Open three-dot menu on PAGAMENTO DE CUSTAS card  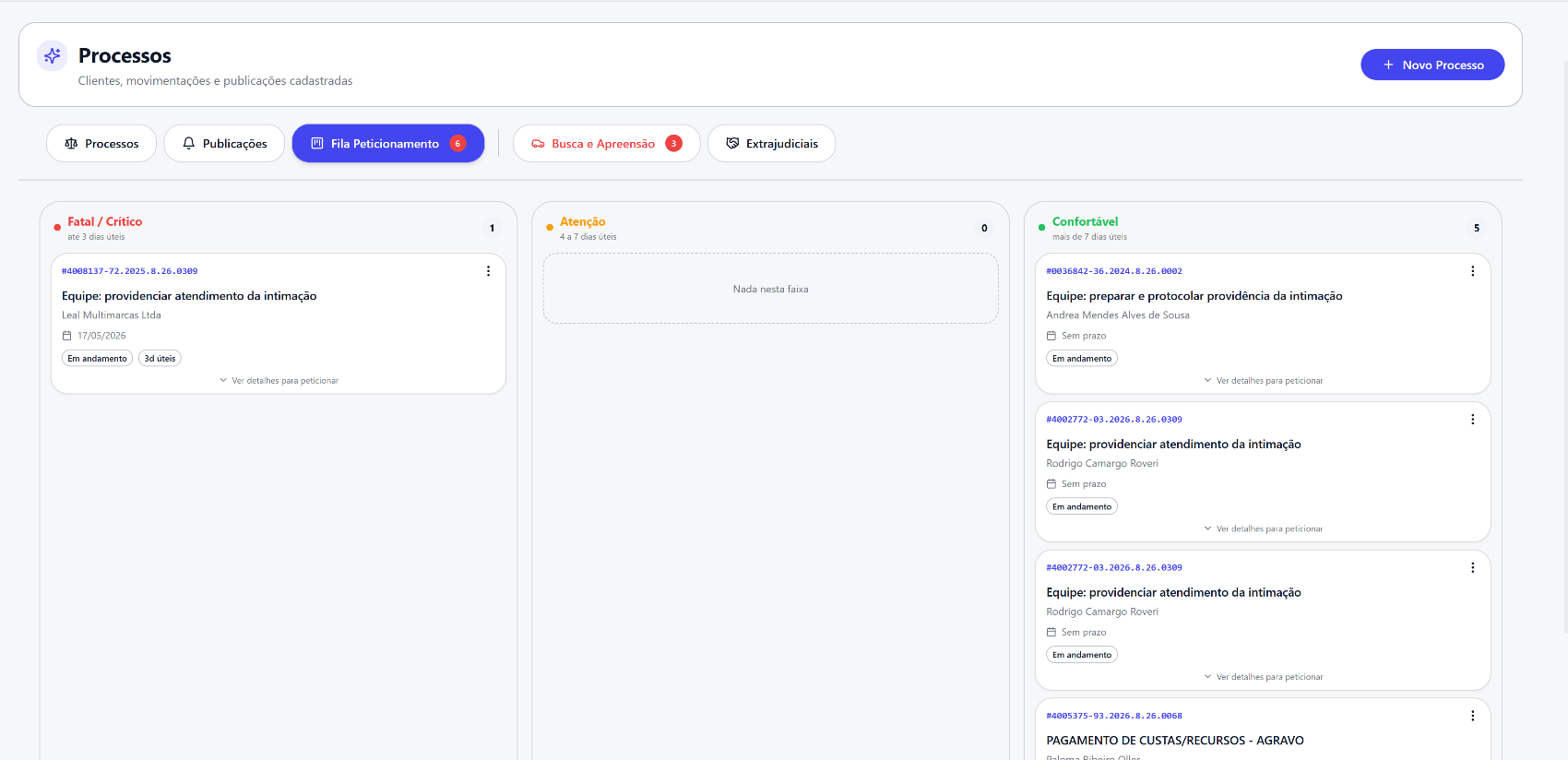[1472, 716]
